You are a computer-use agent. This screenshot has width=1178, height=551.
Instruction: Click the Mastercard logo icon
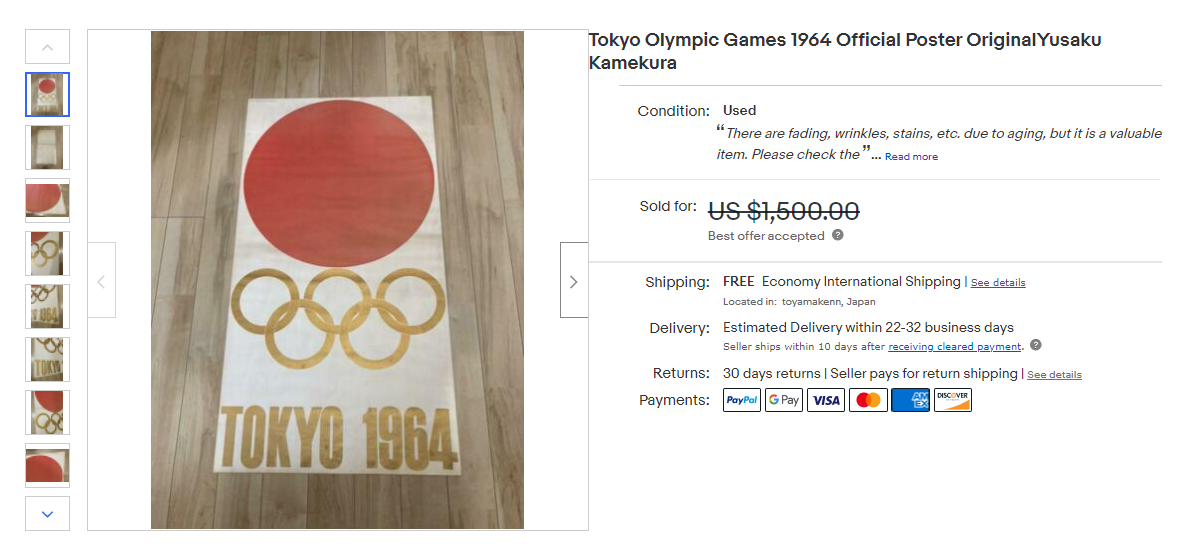[868, 400]
